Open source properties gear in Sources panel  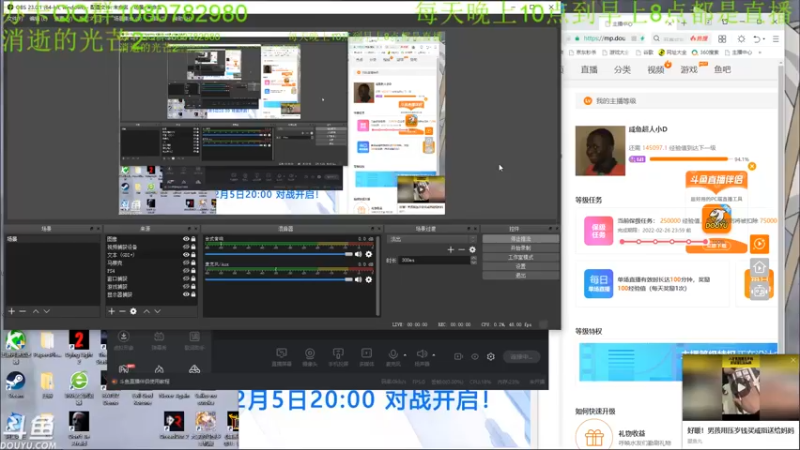pos(133,311)
